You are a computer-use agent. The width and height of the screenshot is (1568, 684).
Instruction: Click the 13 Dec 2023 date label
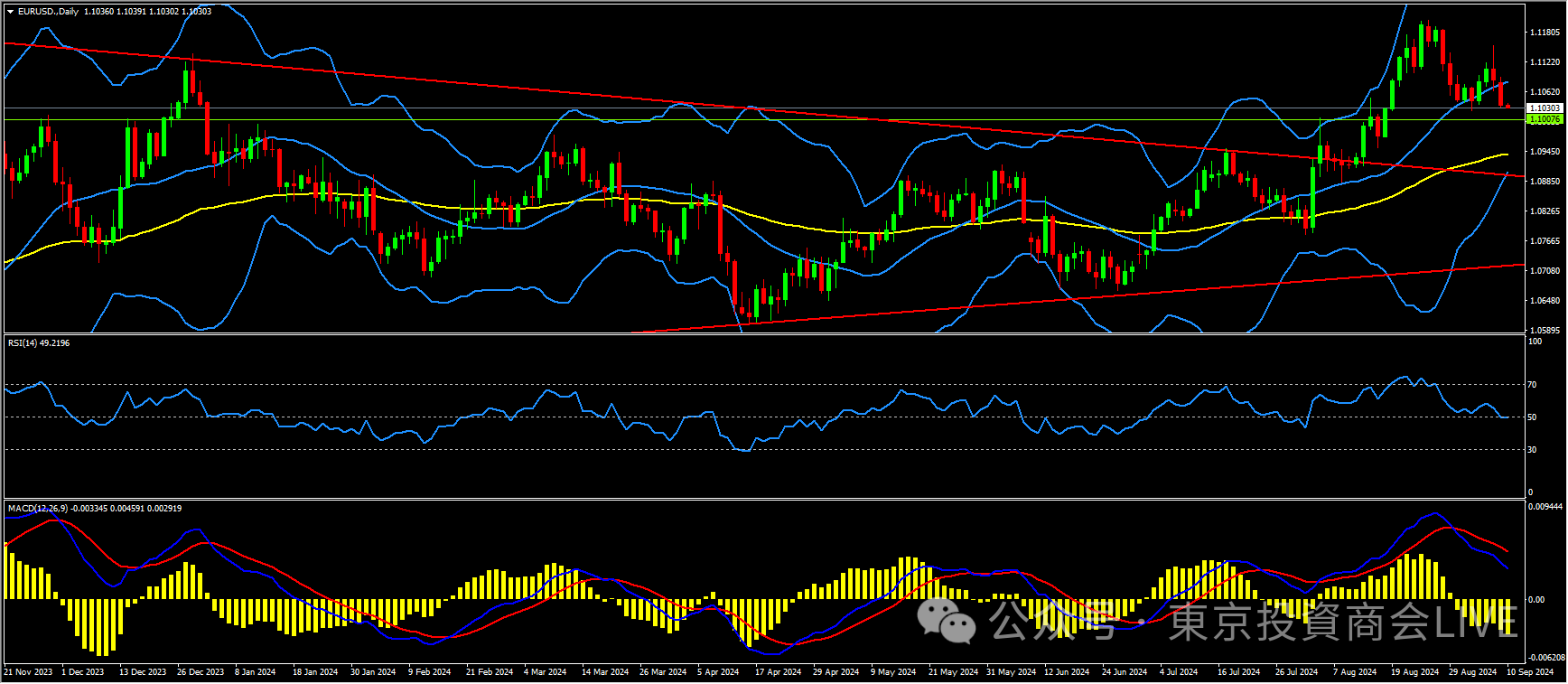click(x=143, y=672)
